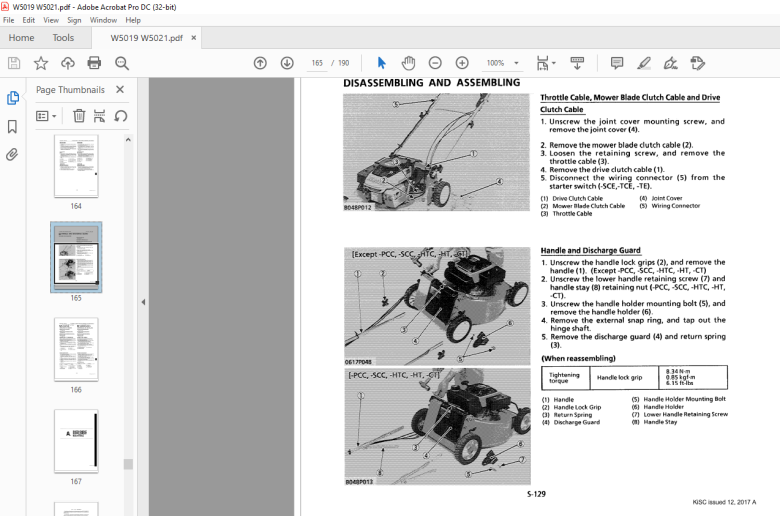The width and height of the screenshot is (780, 516).
Task: Switch to the Tools tab
Action: point(63,38)
